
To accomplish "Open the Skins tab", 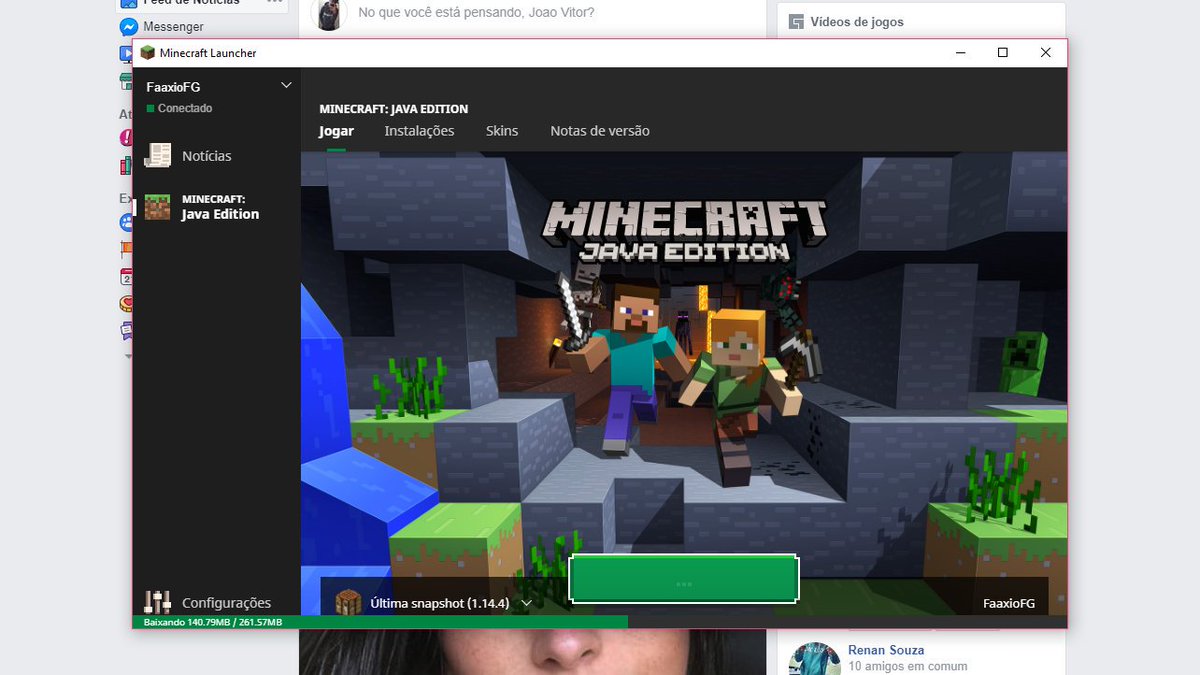I will (502, 131).
